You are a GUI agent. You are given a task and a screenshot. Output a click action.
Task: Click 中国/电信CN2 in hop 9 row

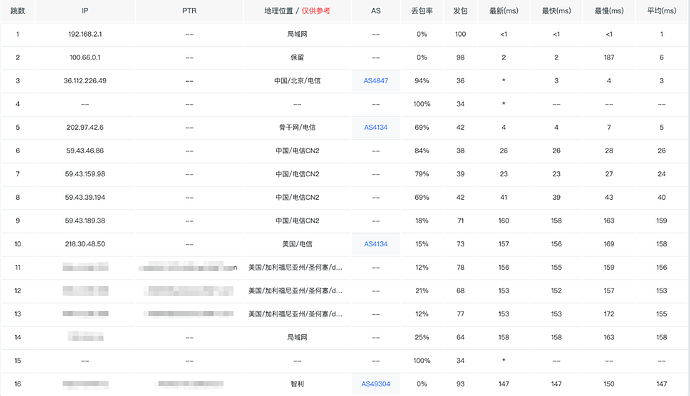[297, 220]
